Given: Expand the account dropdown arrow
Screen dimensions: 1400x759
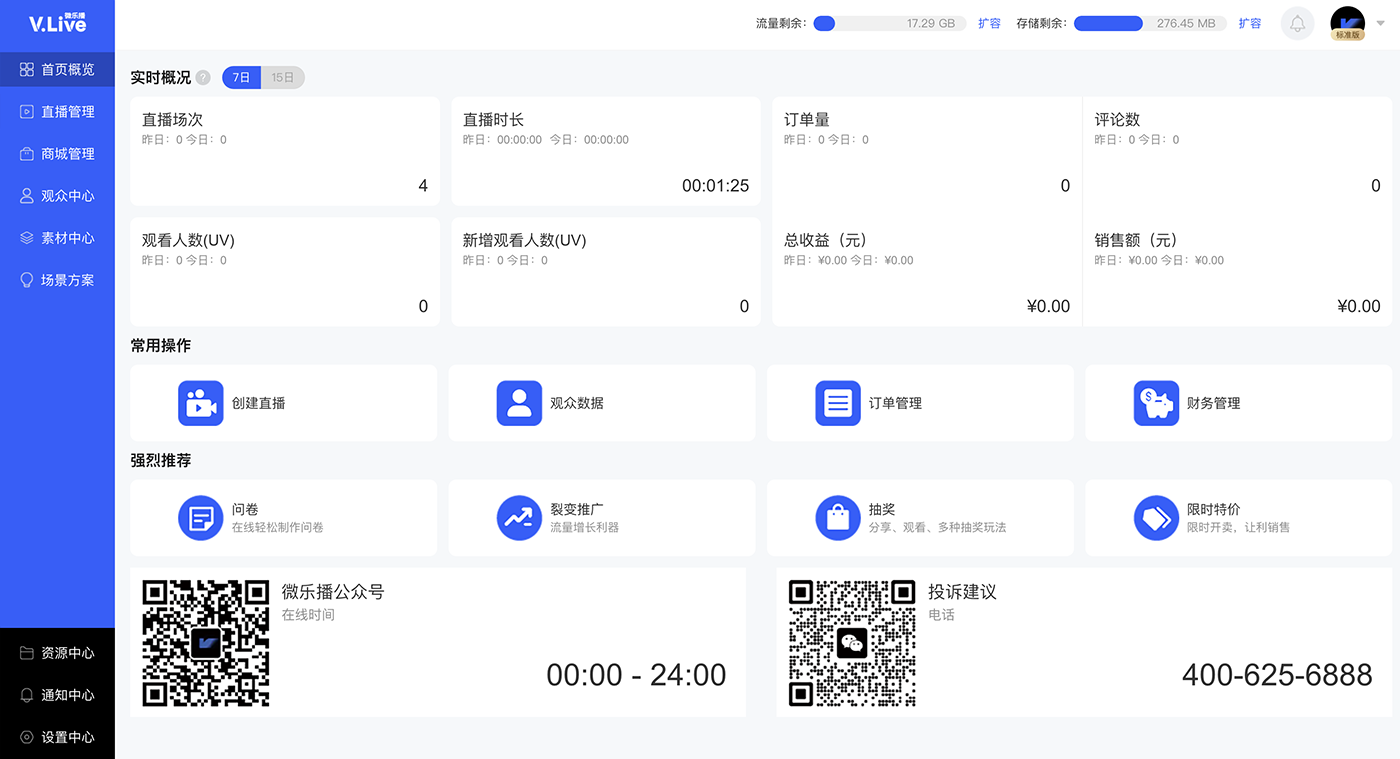Looking at the screenshot, I should pyautogui.click(x=1381, y=23).
